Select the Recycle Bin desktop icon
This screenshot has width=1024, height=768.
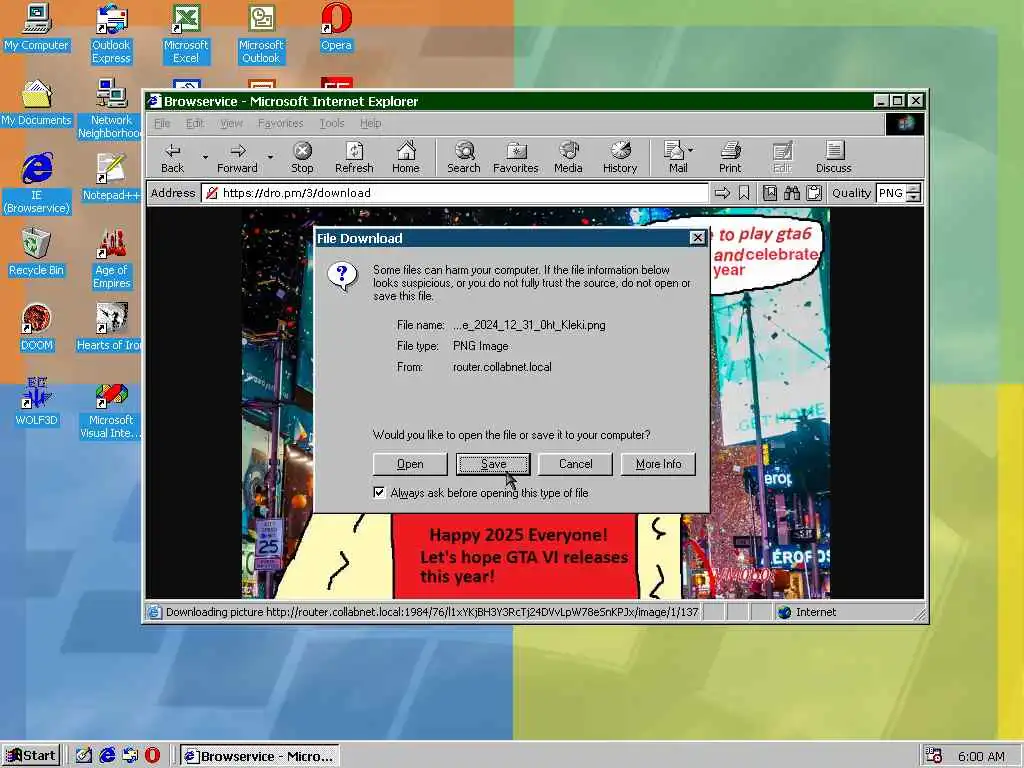(x=37, y=253)
